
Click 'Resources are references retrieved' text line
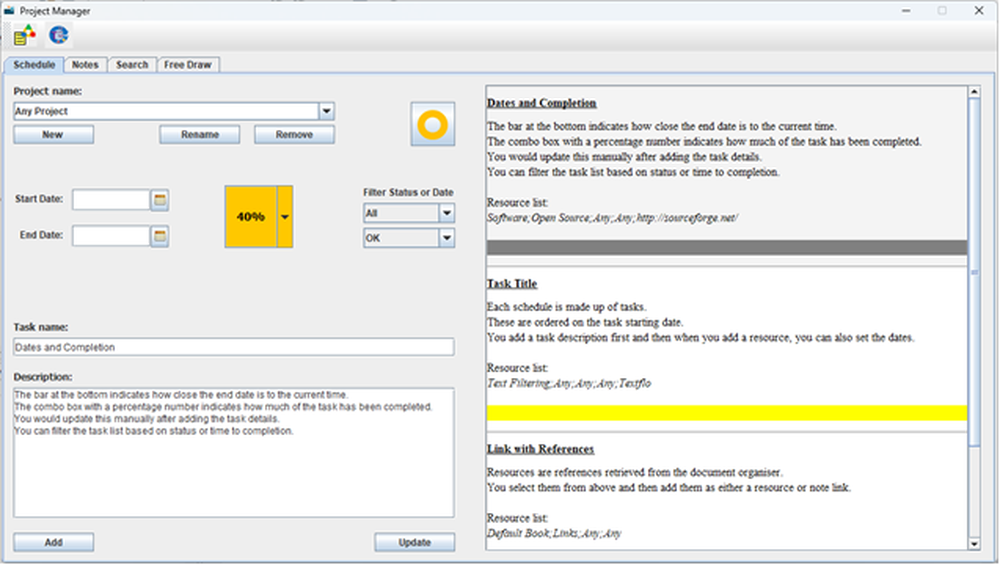(635, 473)
